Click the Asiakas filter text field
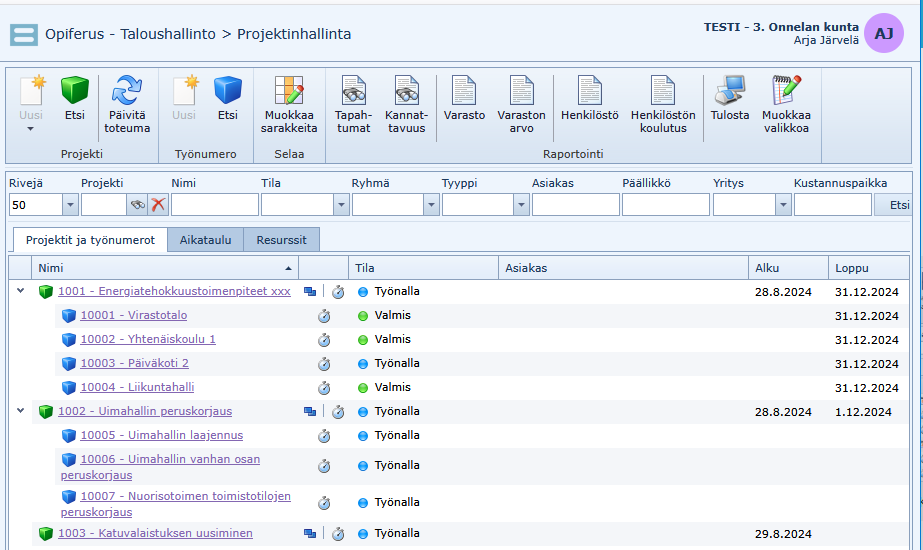Image resolution: width=923 pixels, height=550 pixels. click(575, 205)
